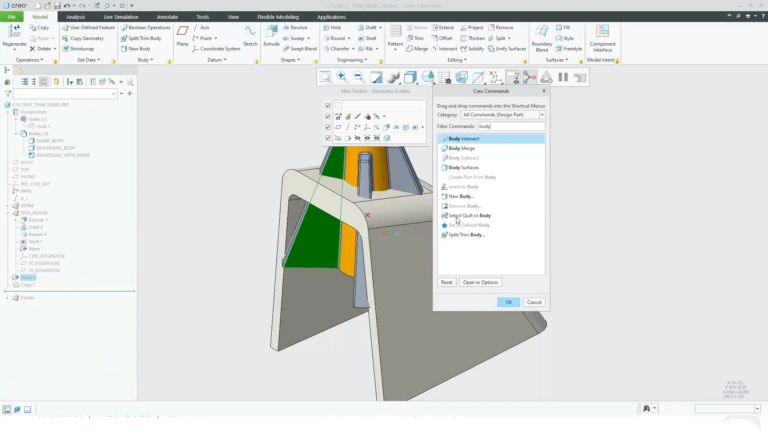768x432 pixels.
Task: Select the Pattern tool
Action: pyautogui.click(x=395, y=37)
